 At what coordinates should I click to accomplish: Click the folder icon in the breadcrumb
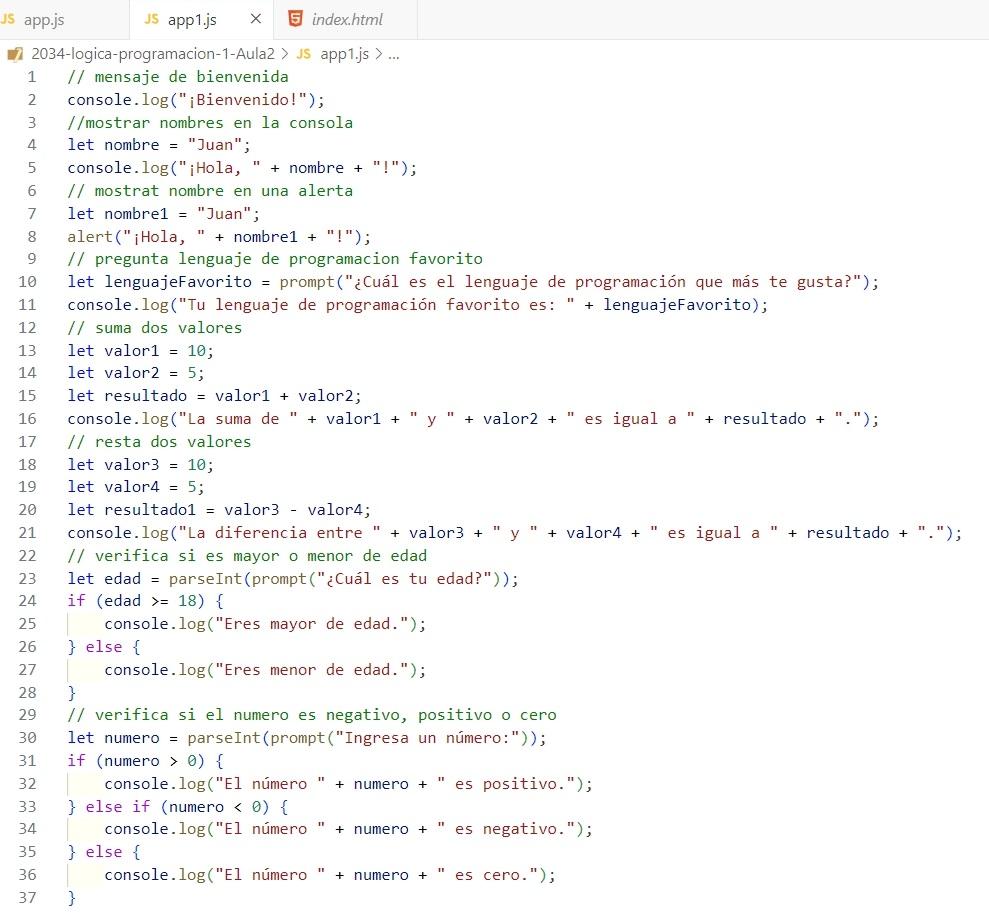tap(15, 54)
